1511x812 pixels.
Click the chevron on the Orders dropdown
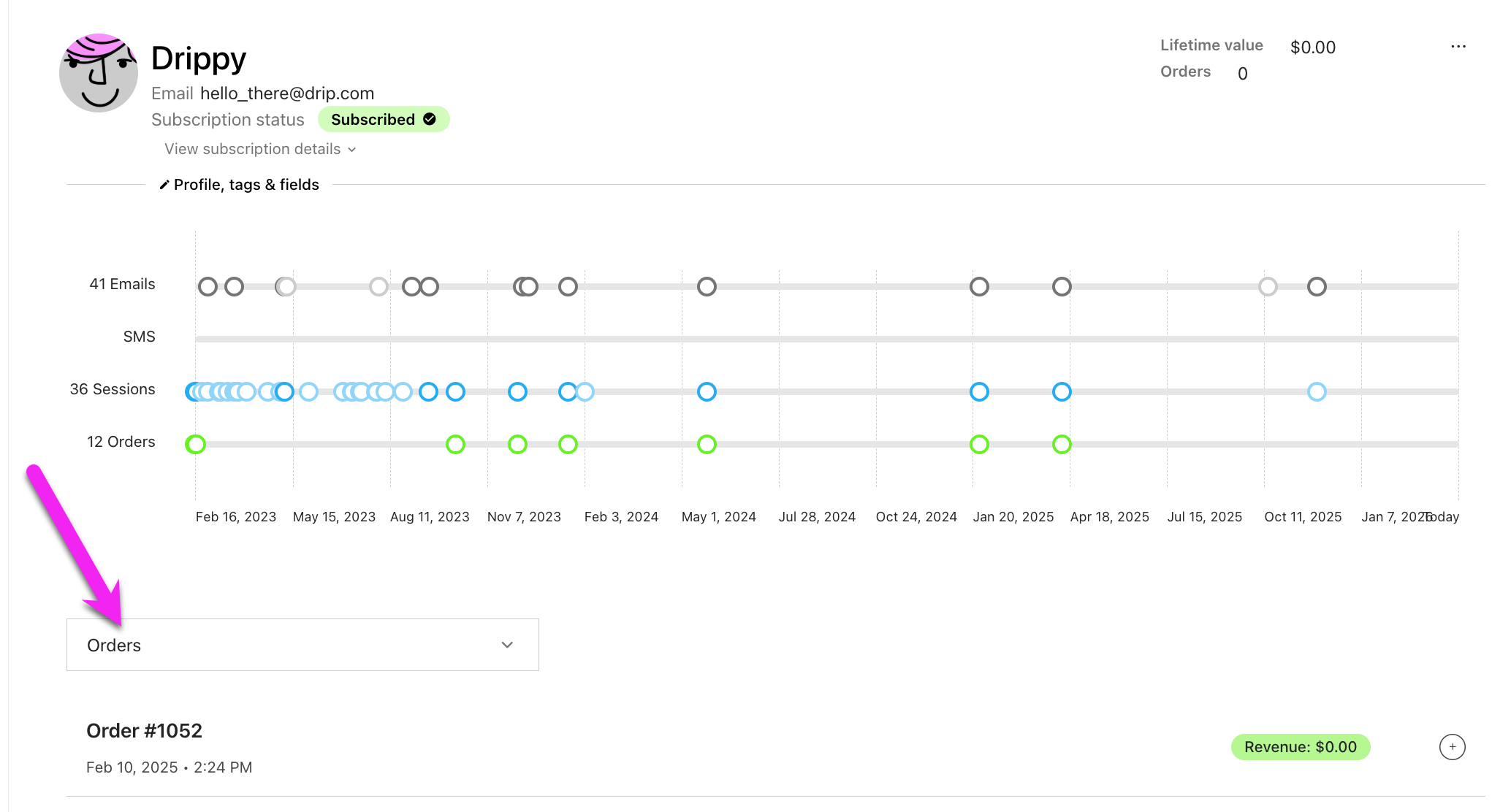point(508,645)
